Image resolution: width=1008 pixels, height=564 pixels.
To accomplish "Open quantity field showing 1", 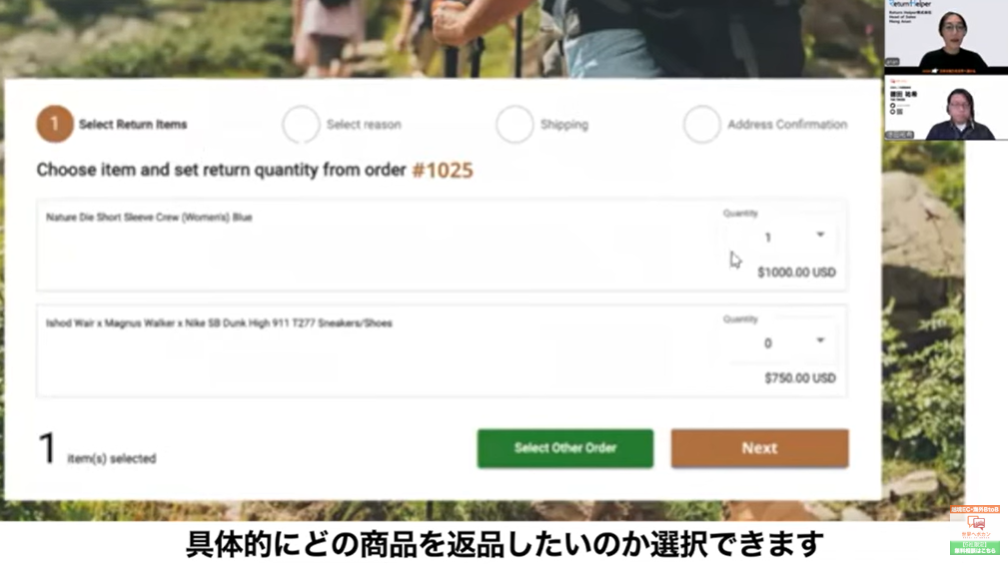I will point(779,237).
